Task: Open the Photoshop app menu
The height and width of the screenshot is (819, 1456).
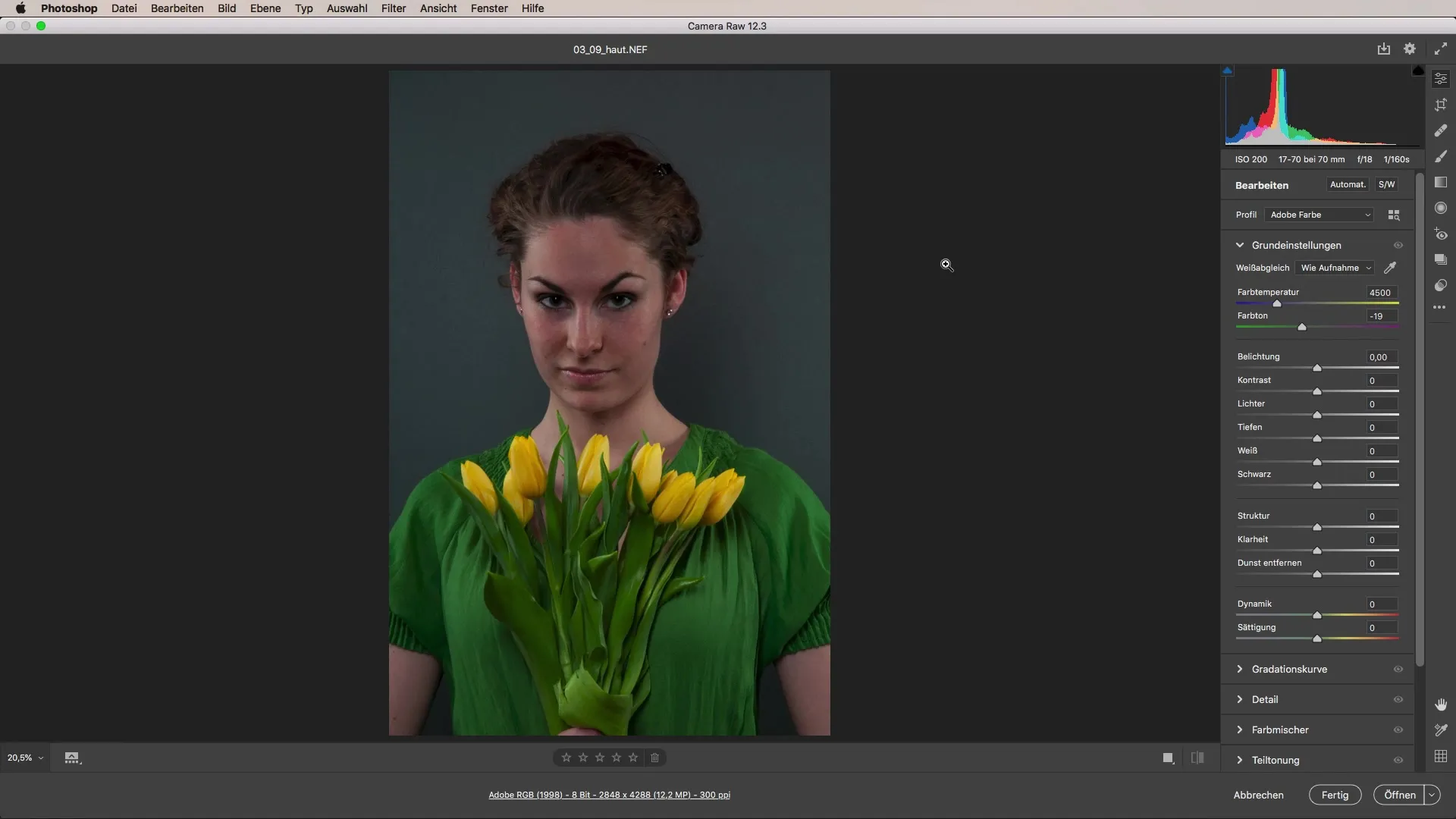Action: tap(69, 8)
